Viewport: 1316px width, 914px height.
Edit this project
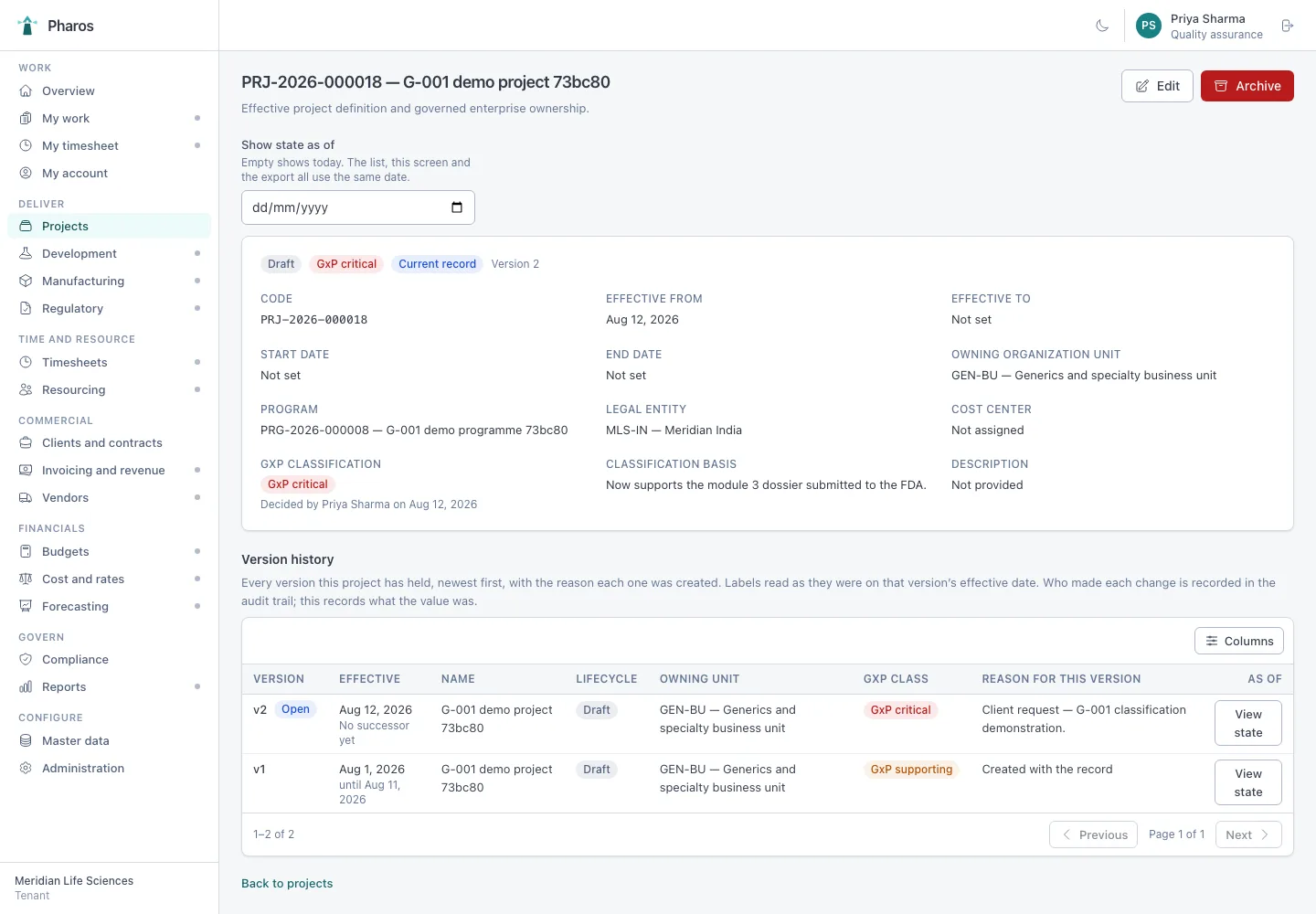point(1157,86)
